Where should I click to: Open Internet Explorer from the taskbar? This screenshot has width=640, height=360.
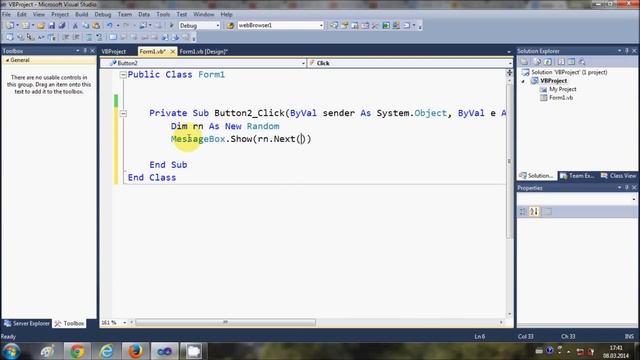(x=106, y=351)
